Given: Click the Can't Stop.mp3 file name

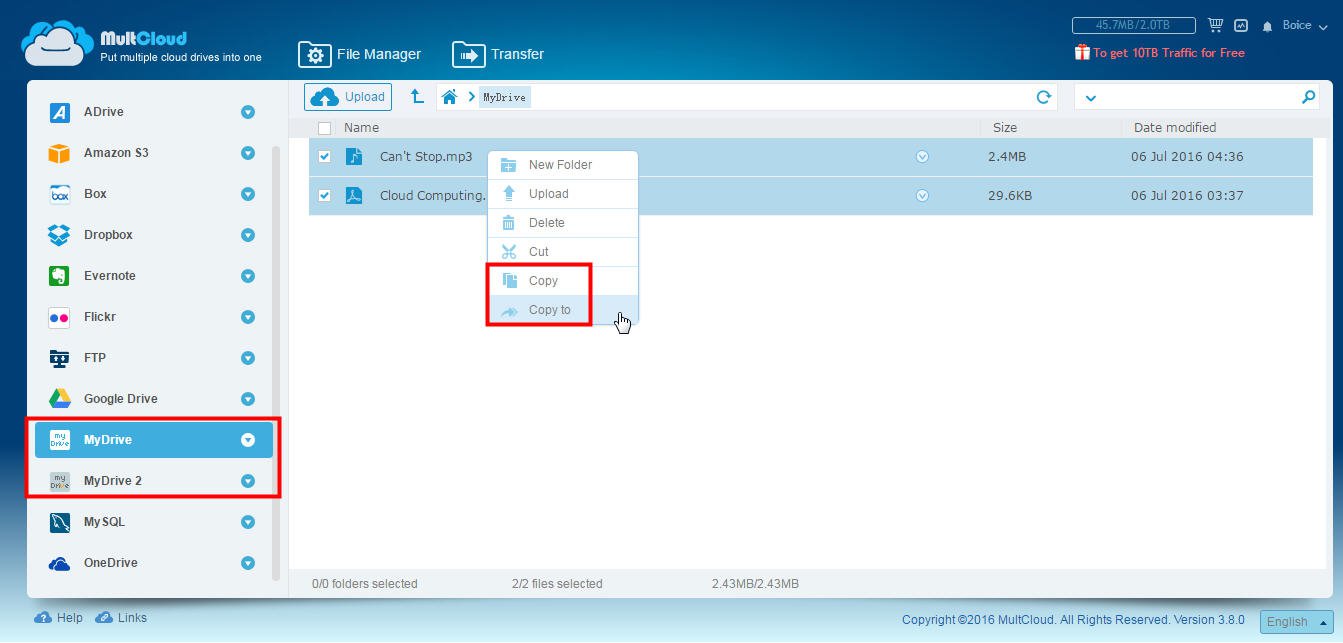Looking at the screenshot, I should 426,157.
